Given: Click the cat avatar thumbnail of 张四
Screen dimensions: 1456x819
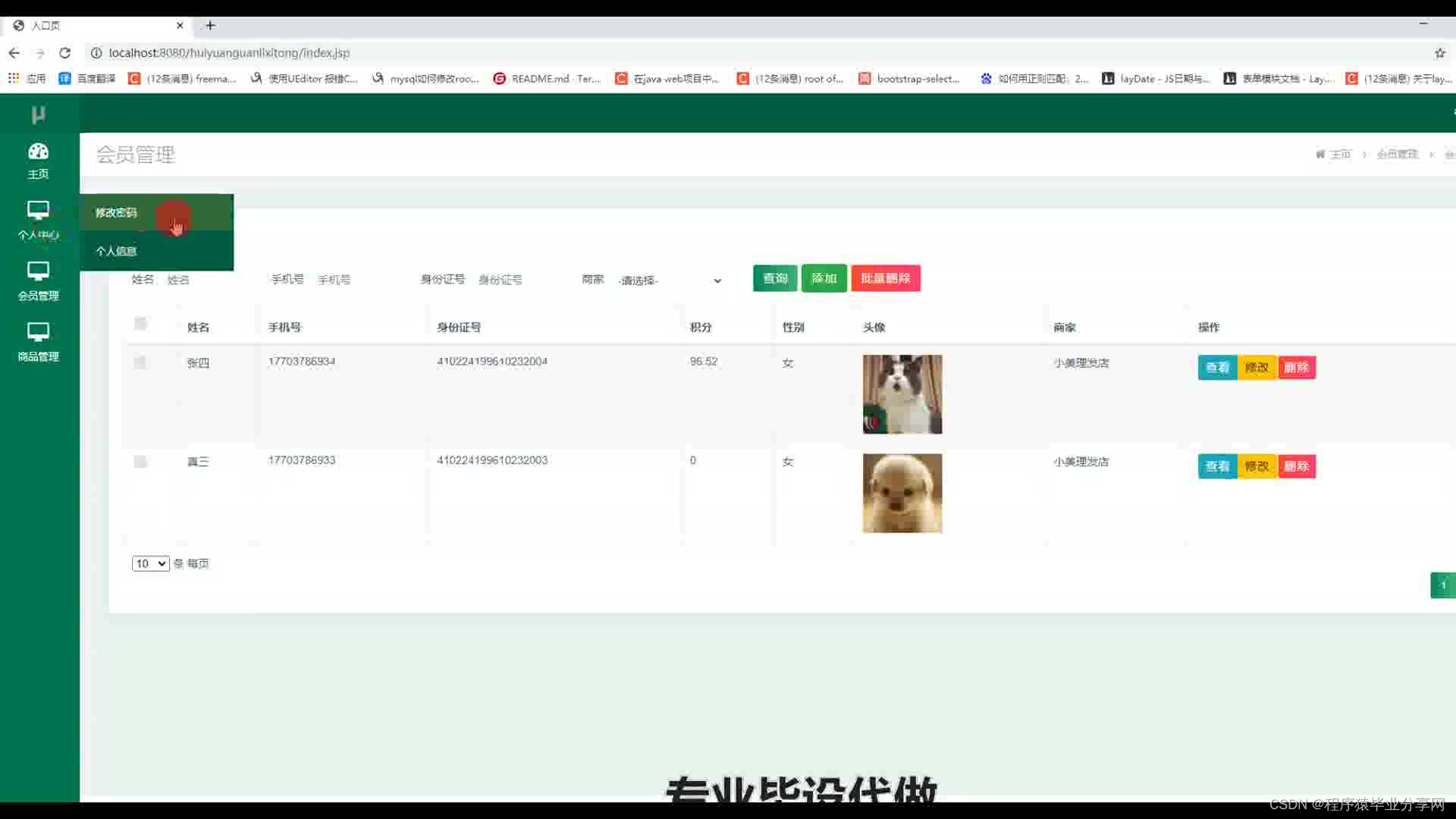Looking at the screenshot, I should click(902, 394).
